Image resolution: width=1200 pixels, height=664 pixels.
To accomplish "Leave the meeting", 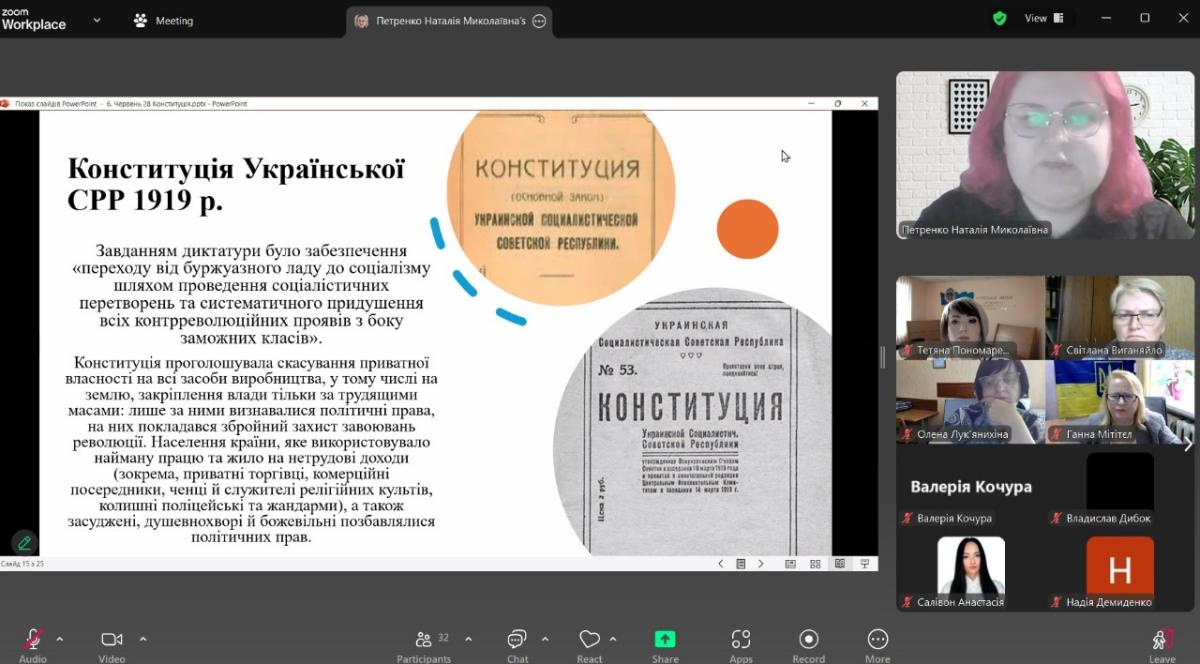I will pos(1162,640).
